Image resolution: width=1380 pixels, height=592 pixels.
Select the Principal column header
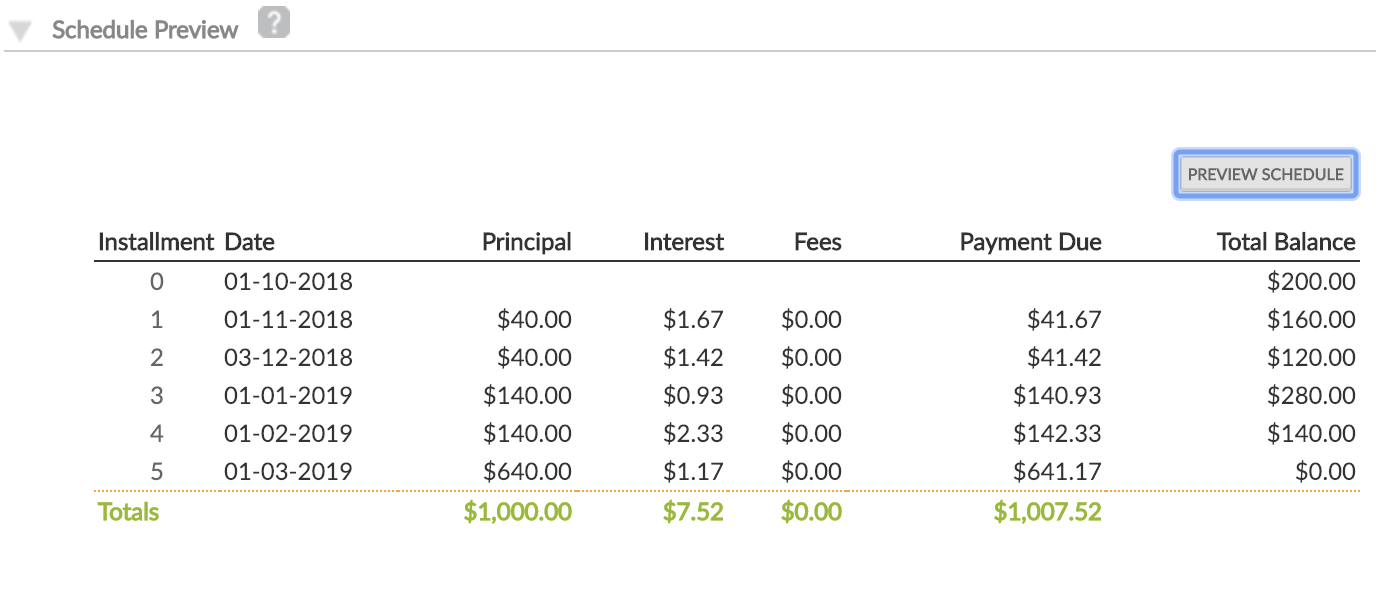[x=527, y=241]
